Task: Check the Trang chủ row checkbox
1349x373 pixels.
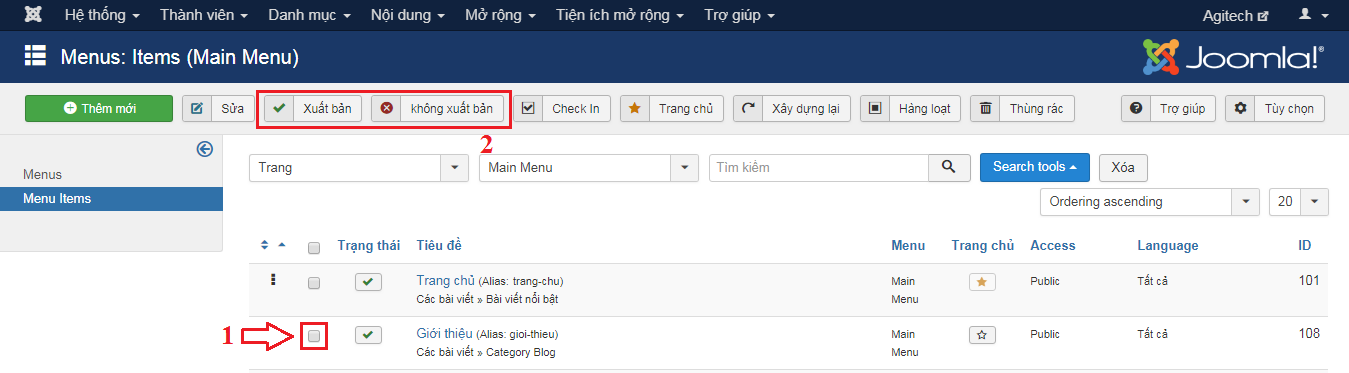Action: tap(314, 283)
